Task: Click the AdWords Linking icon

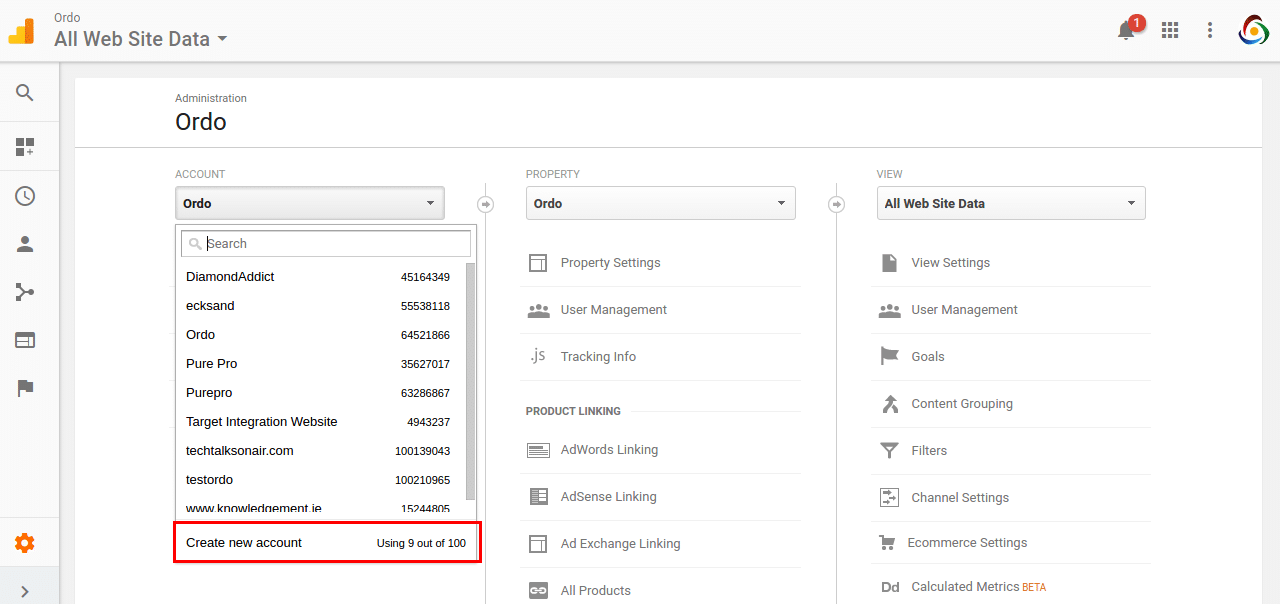Action: pyautogui.click(x=538, y=450)
